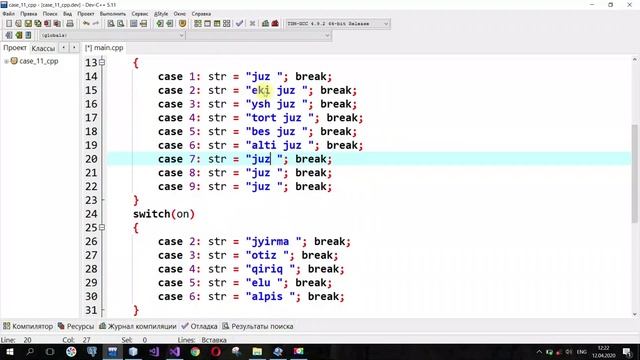Run the program with the Run icon

pos(207,24)
